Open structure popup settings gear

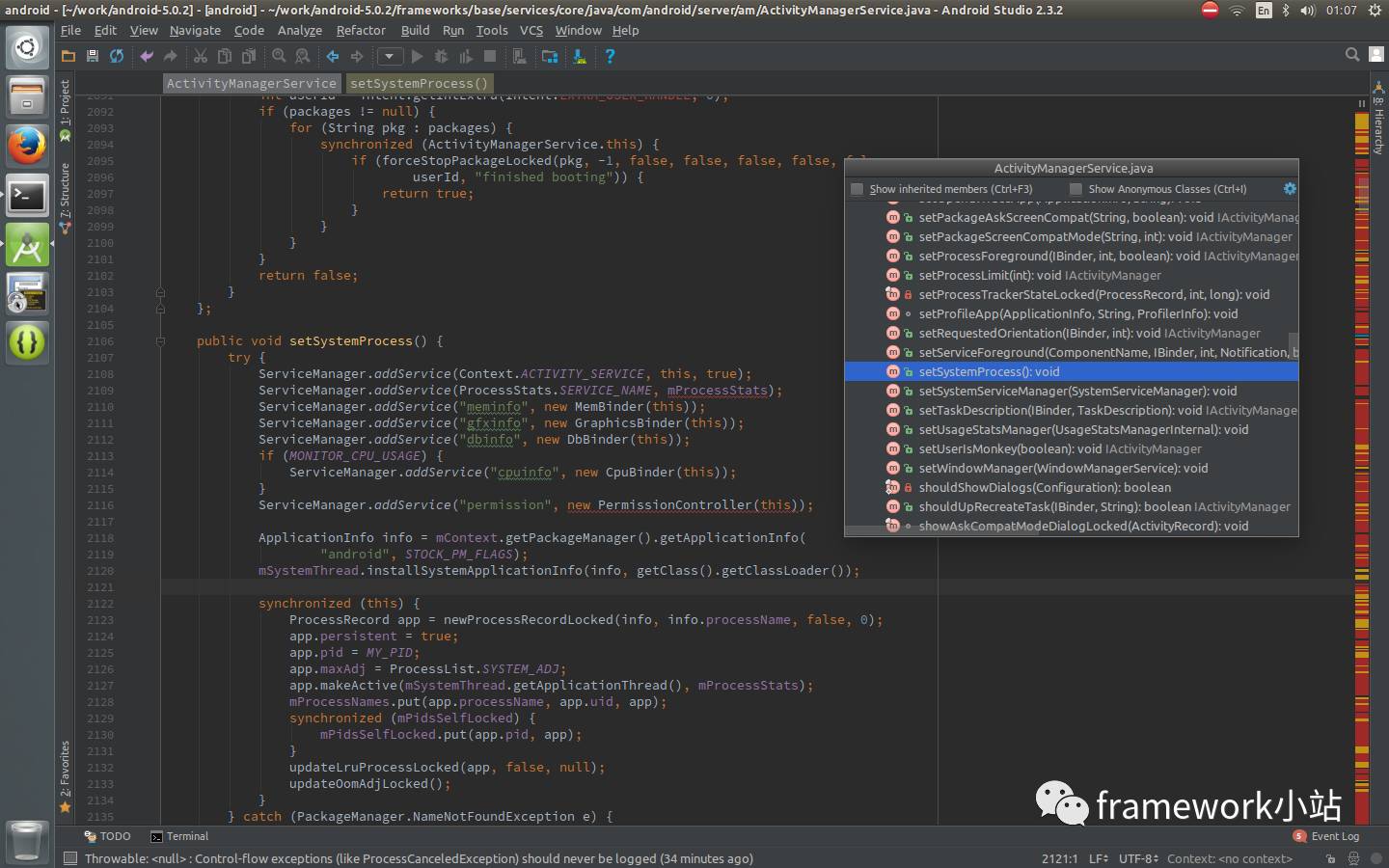point(1290,189)
